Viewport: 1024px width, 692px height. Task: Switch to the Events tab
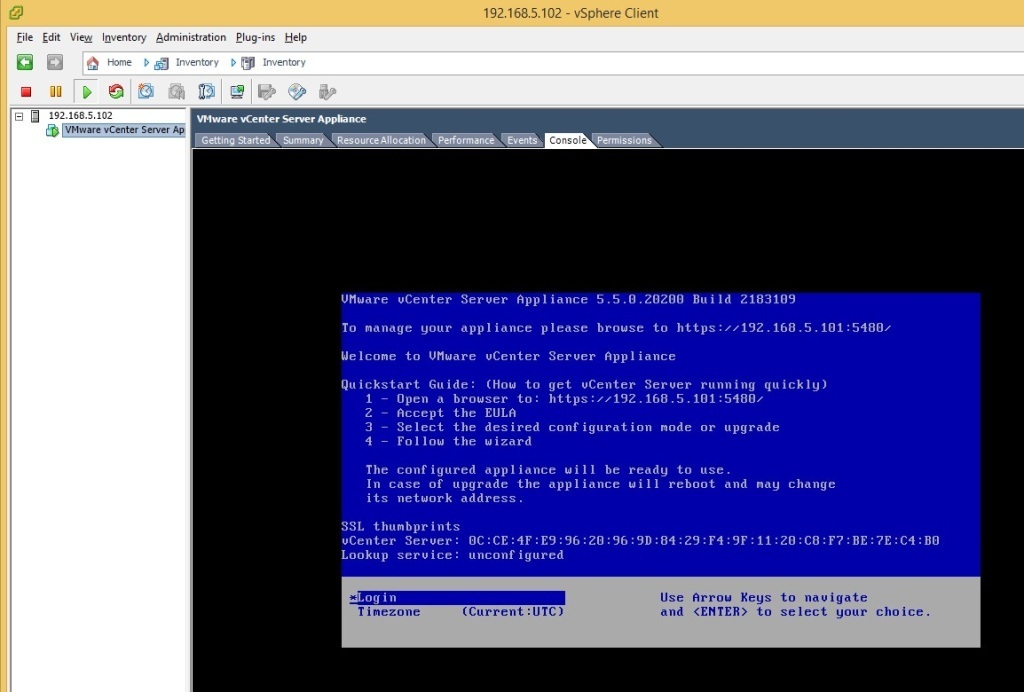[522, 140]
